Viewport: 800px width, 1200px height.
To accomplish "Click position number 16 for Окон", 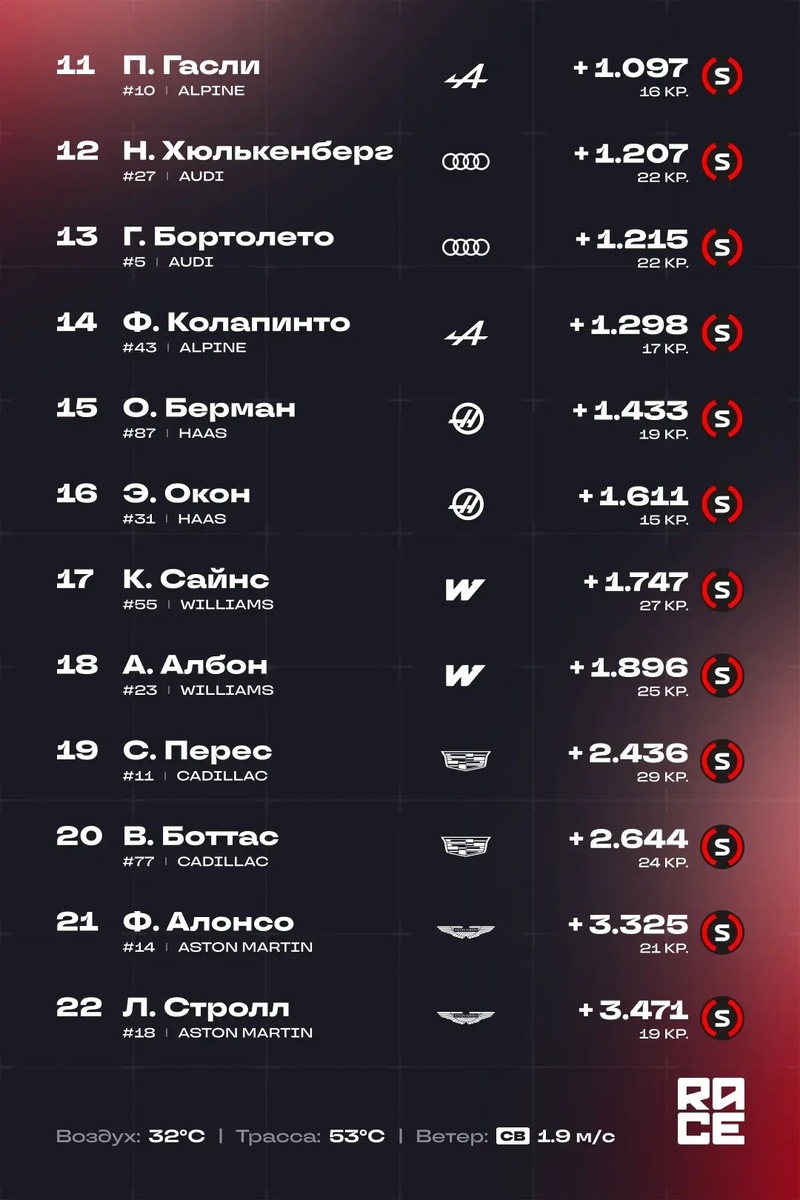I will (77, 494).
